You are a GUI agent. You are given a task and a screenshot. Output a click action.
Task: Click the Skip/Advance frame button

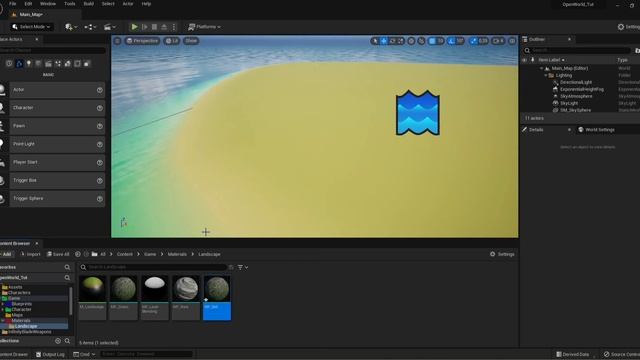144,27
